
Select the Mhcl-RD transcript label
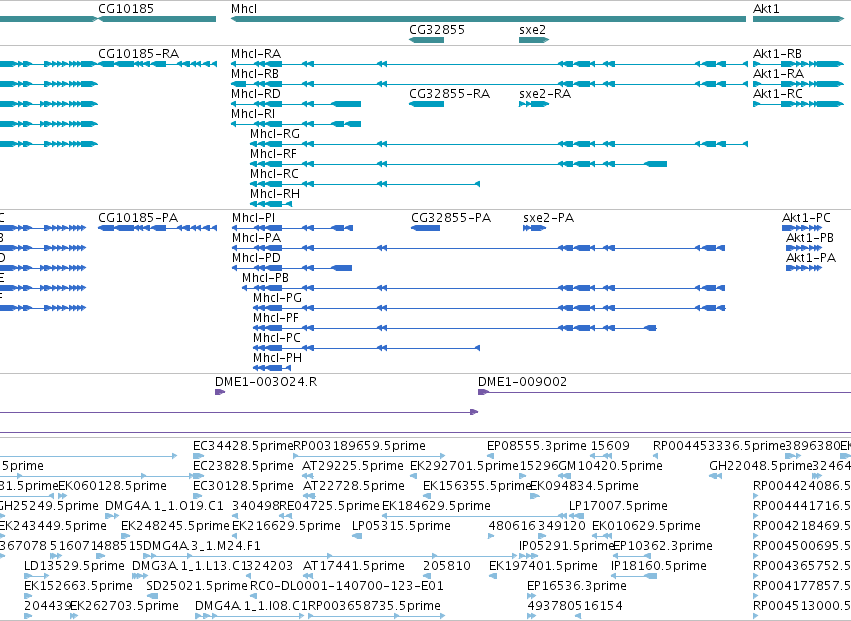click(x=256, y=94)
